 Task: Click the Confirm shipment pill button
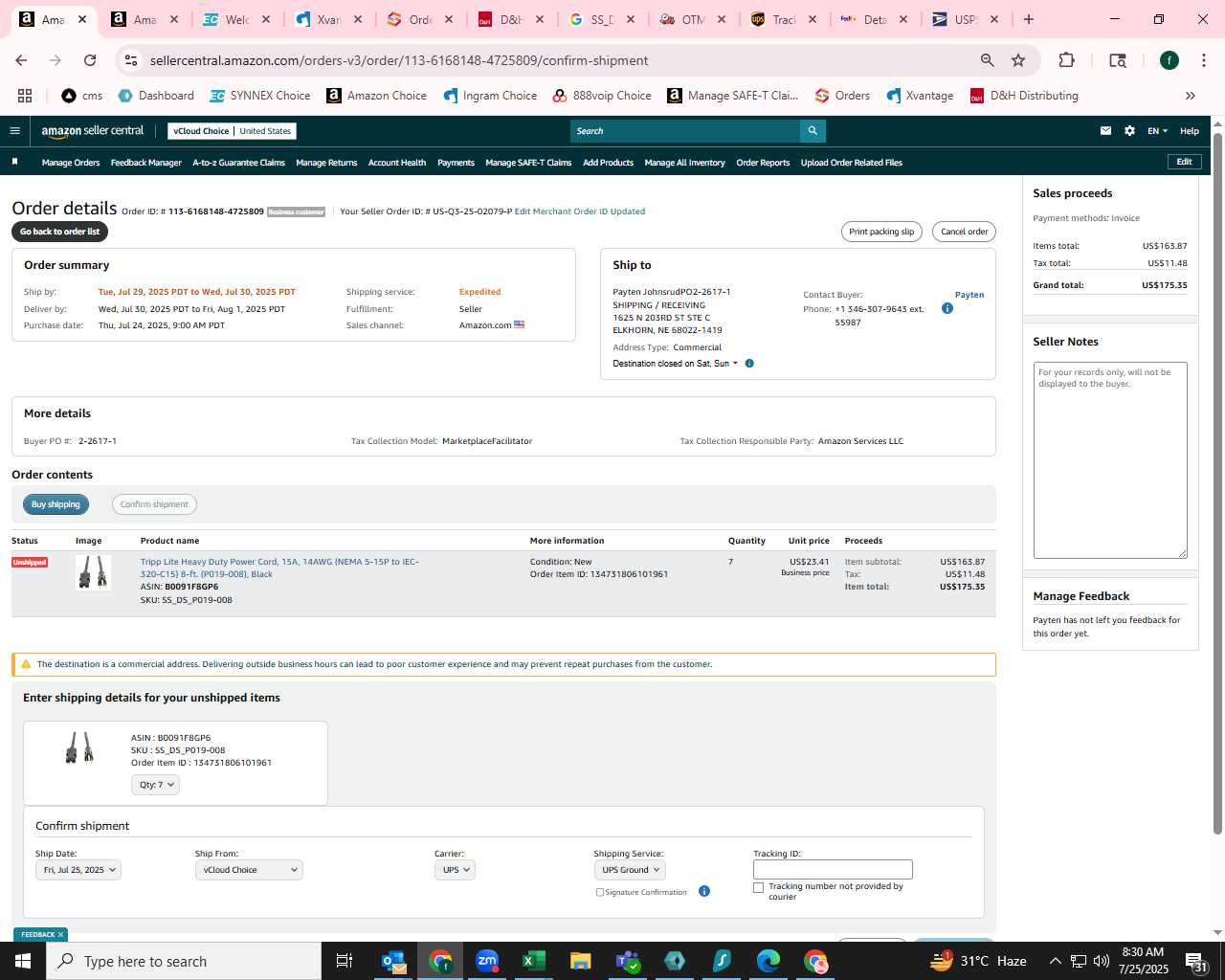click(x=154, y=504)
